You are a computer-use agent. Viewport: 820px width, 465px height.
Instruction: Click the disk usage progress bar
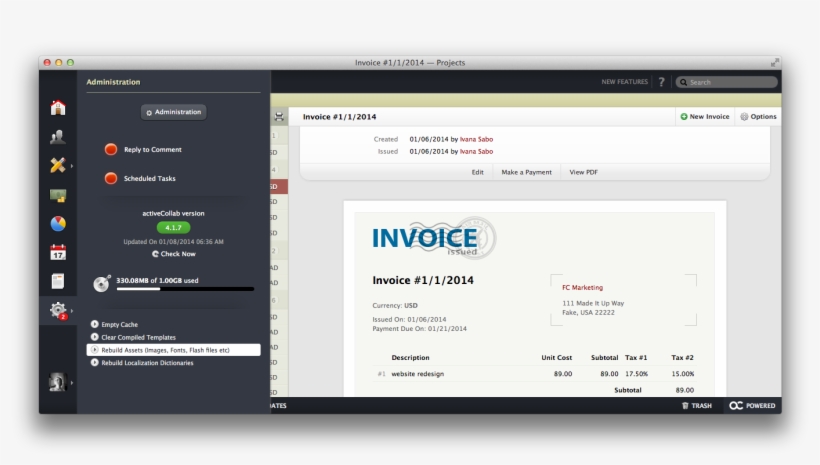pos(185,289)
